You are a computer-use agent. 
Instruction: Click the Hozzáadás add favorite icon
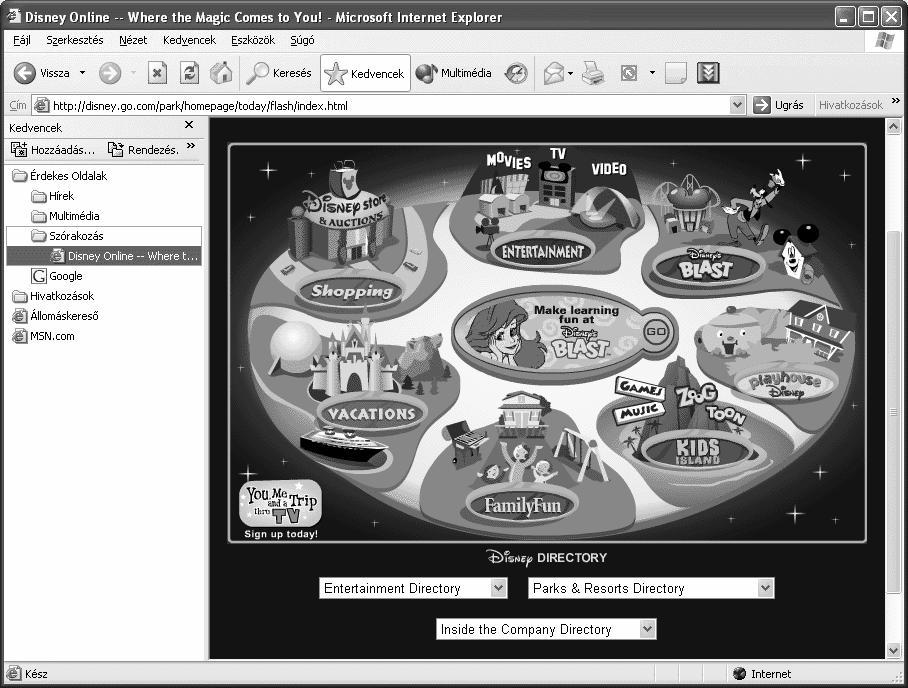coord(19,149)
